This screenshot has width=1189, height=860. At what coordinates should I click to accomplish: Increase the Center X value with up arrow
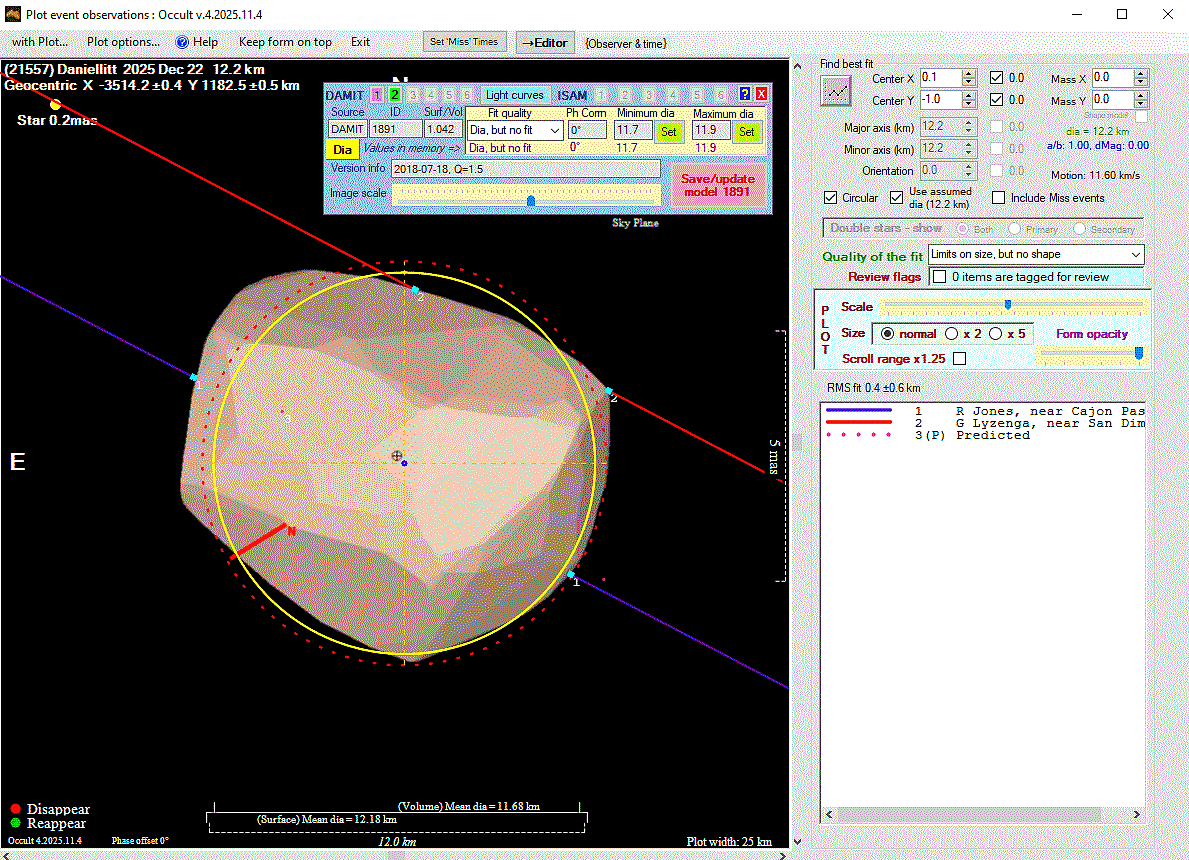point(968,73)
